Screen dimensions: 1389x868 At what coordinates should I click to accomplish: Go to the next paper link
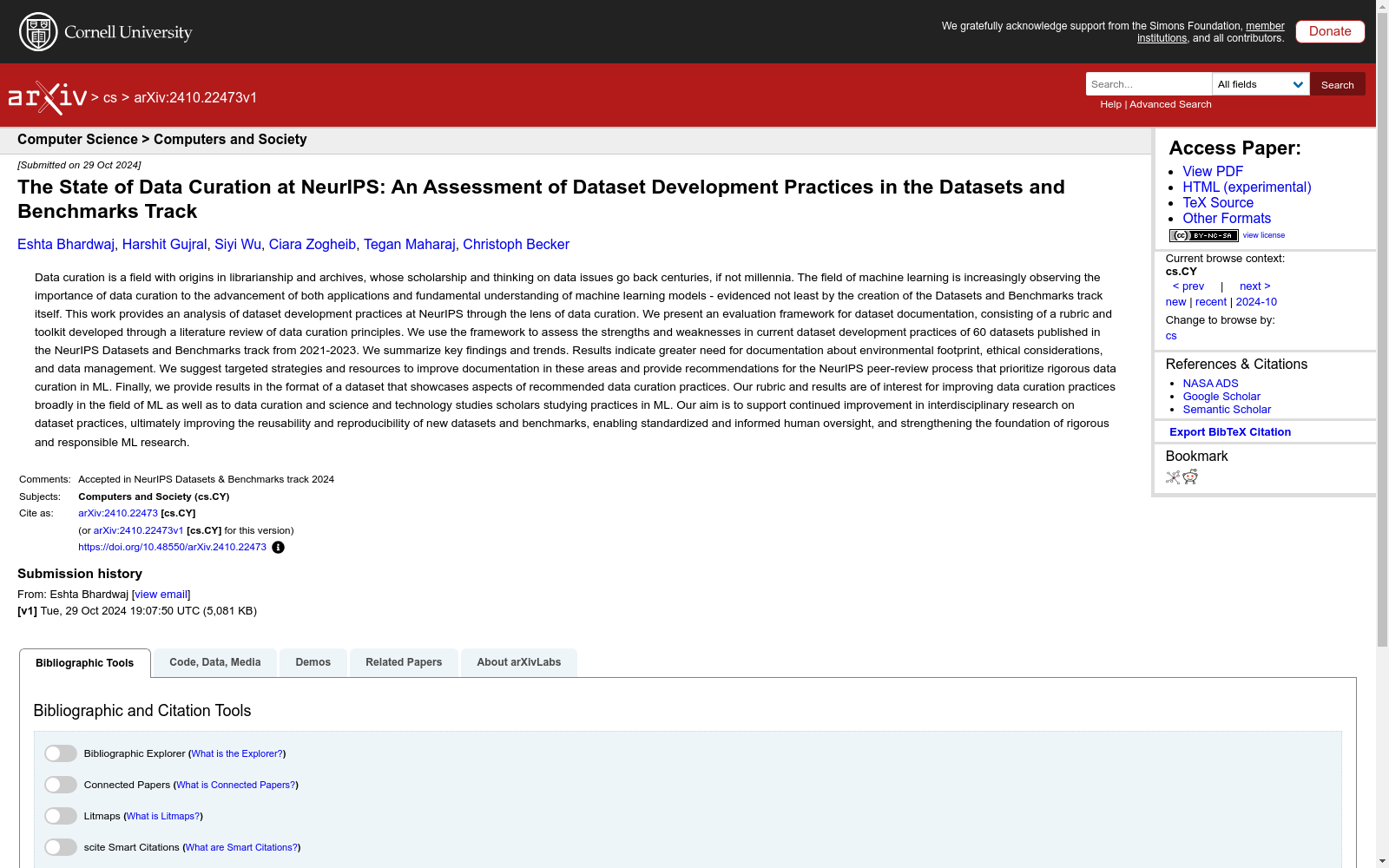point(1255,286)
